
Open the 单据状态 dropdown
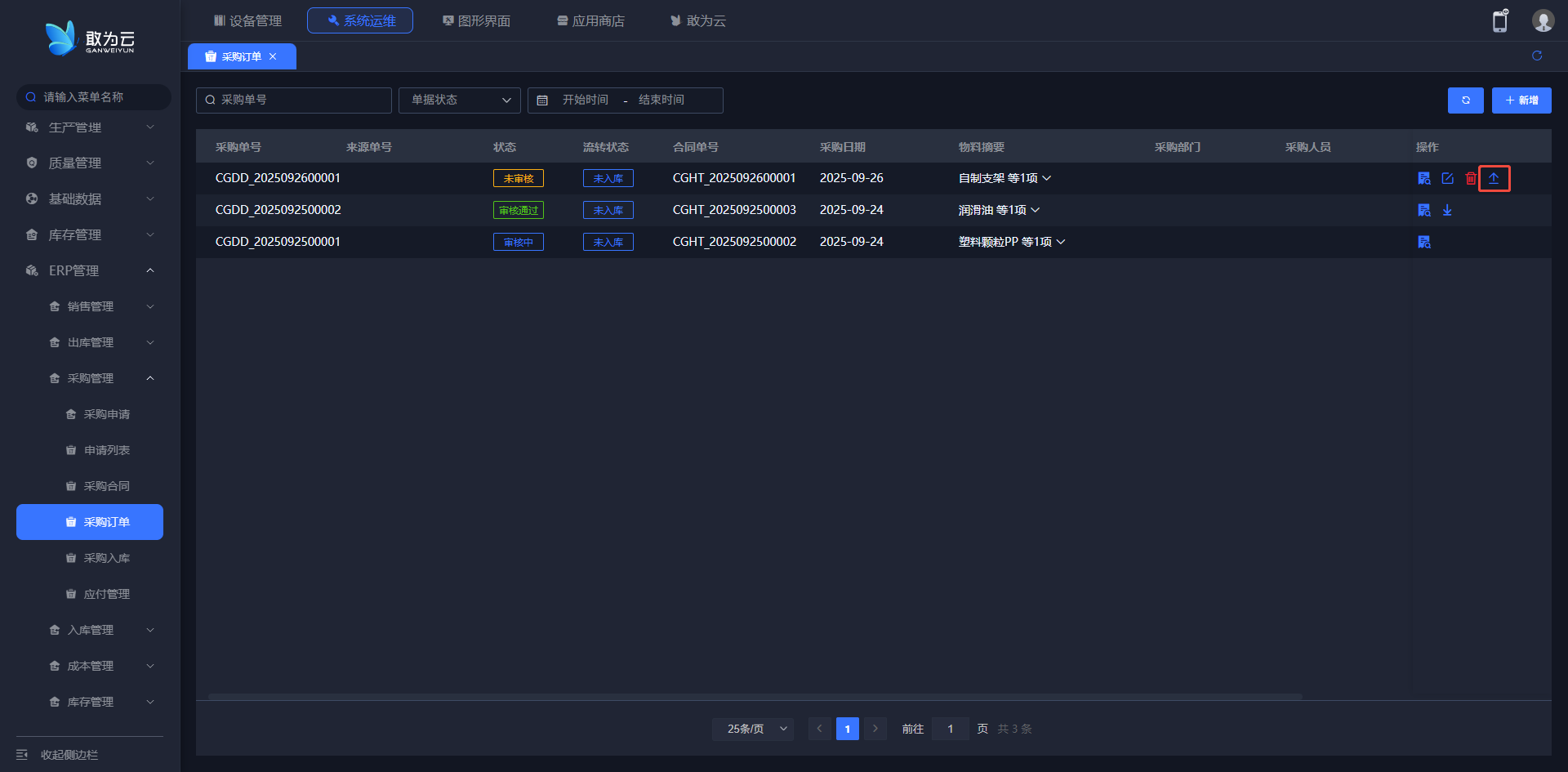[460, 100]
